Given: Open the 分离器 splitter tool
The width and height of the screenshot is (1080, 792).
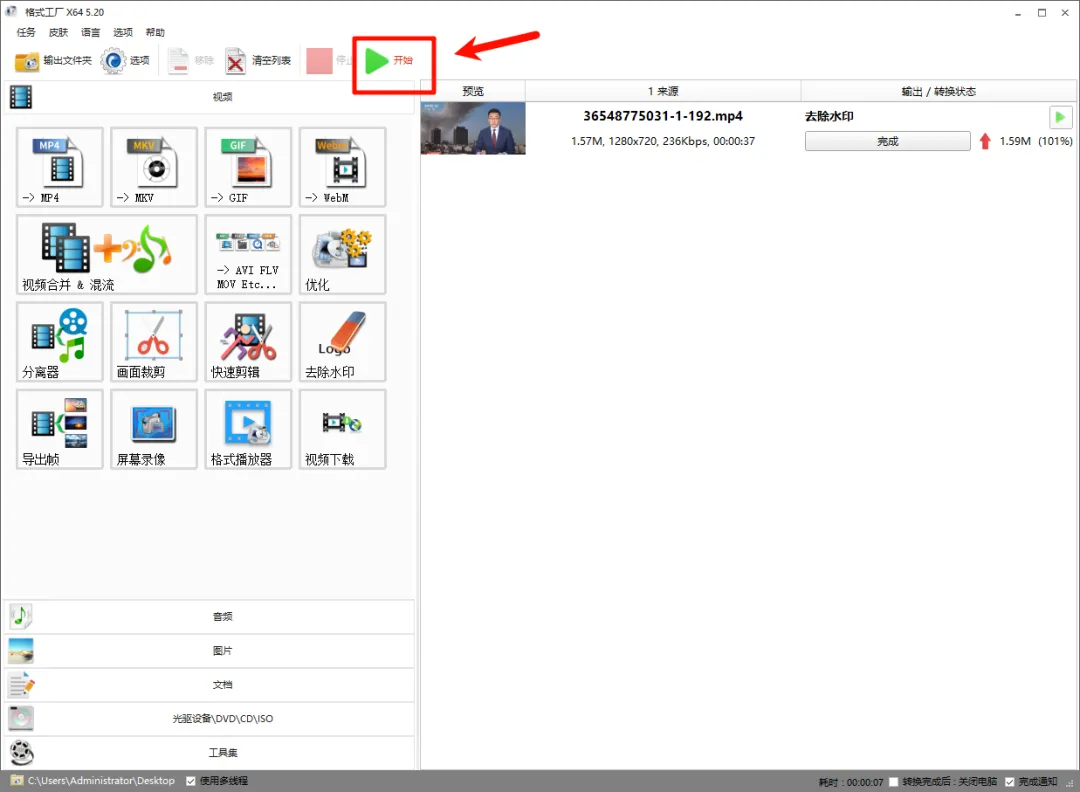Looking at the screenshot, I should click(x=60, y=342).
